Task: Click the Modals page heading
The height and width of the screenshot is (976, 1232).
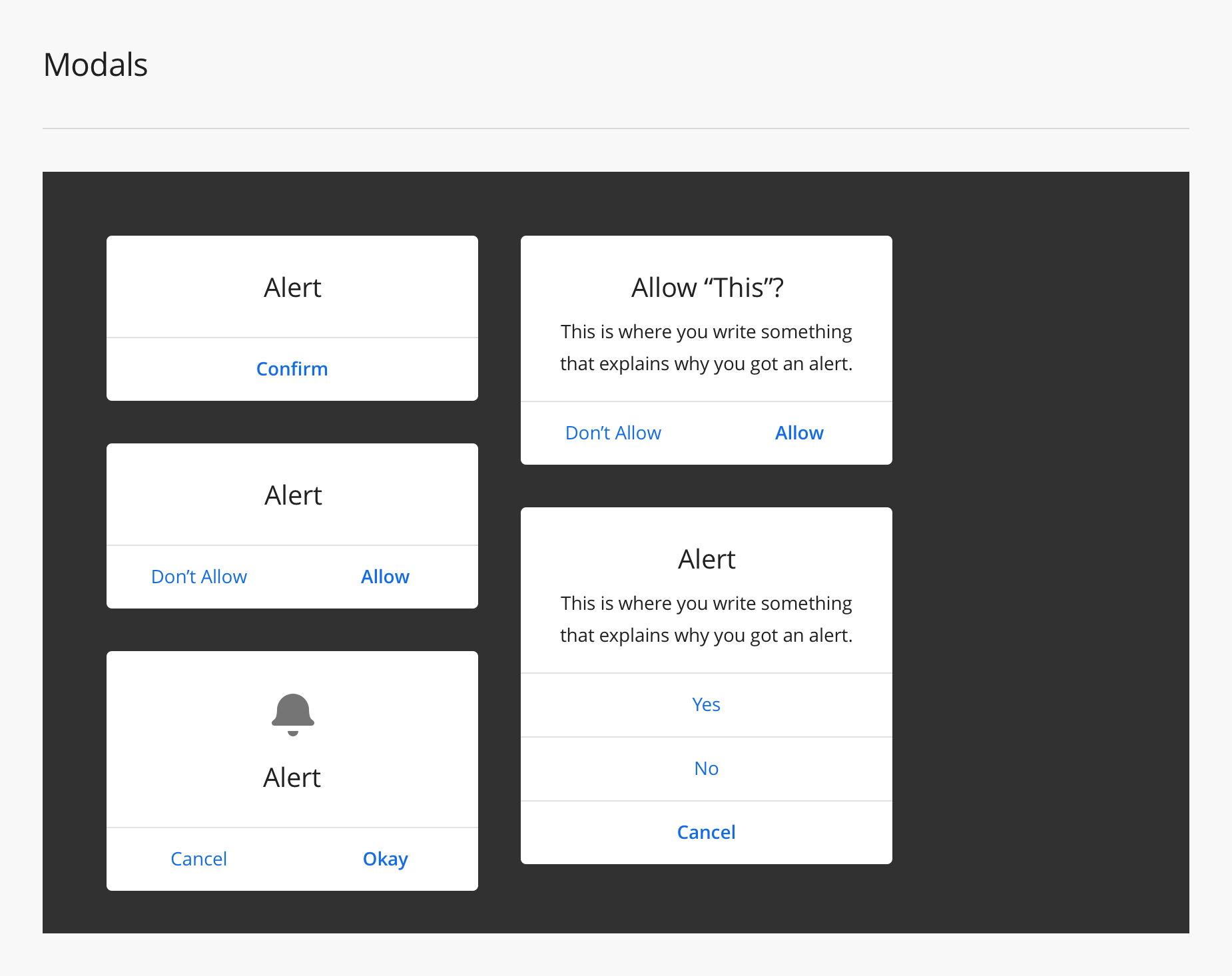Action: [x=95, y=65]
